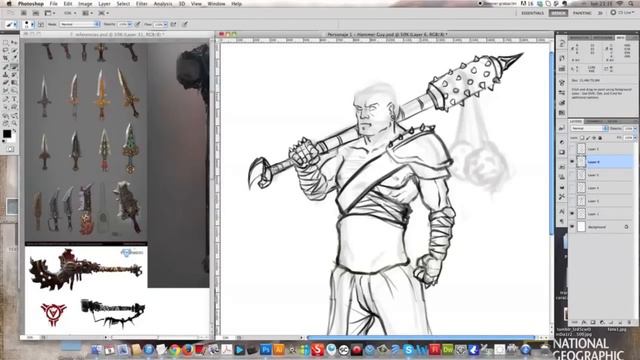Select the Clone Stamp tool
The image size is (640, 360).
click(x=6, y=75)
